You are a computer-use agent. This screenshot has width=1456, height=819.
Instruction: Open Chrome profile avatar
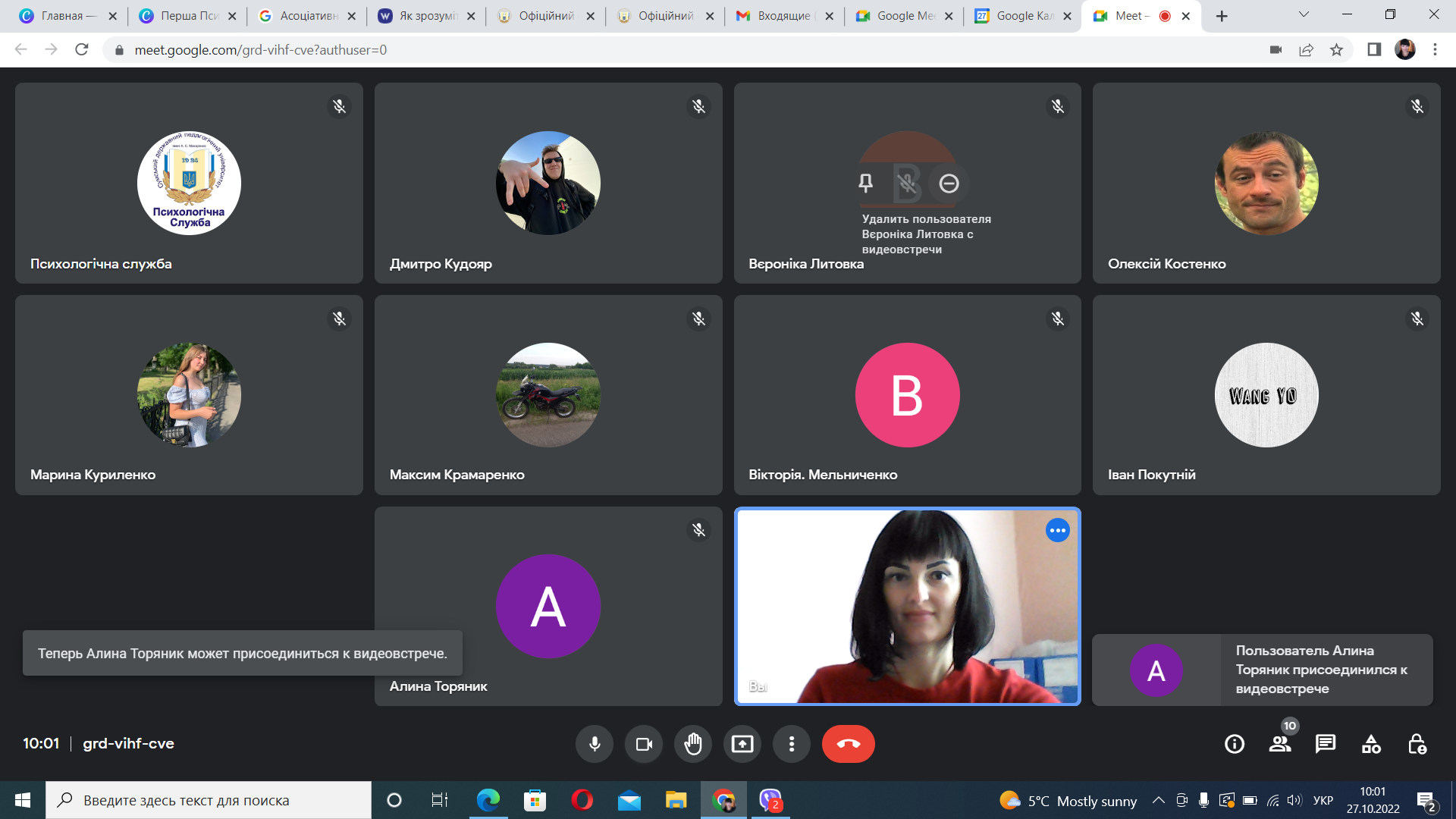(x=1404, y=49)
